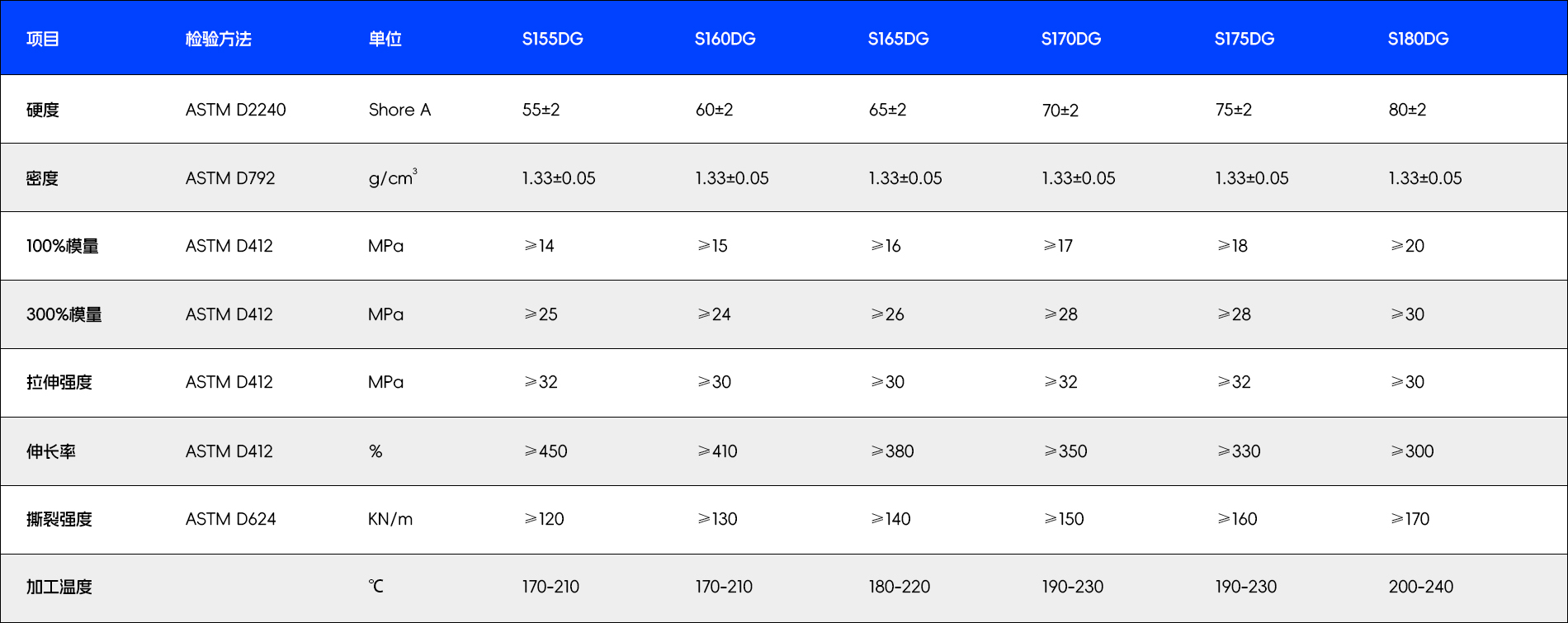Click the S155DG column header
The height and width of the screenshot is (623, 1568).
[x=552, y=39]
